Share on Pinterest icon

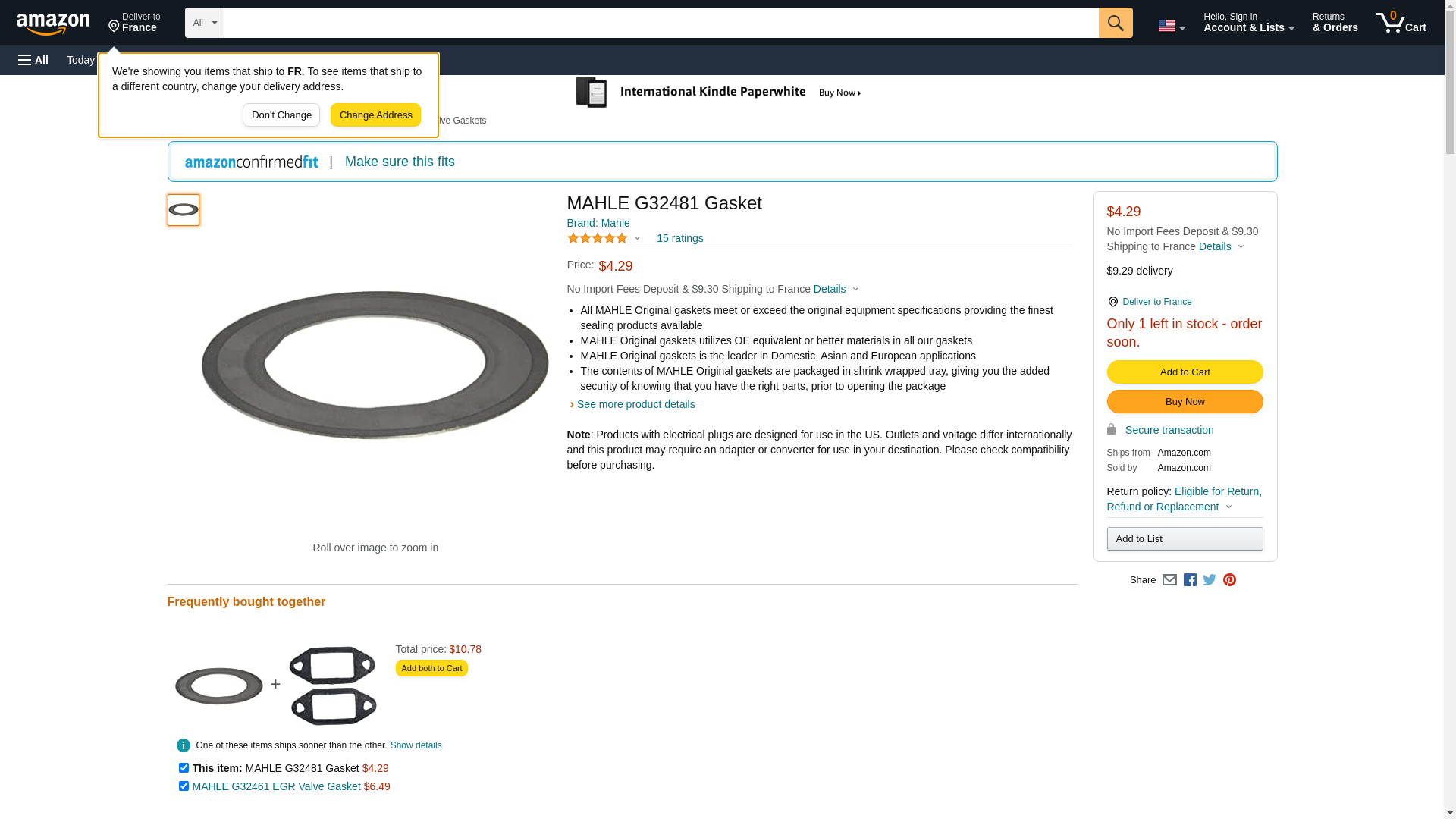1229,580
